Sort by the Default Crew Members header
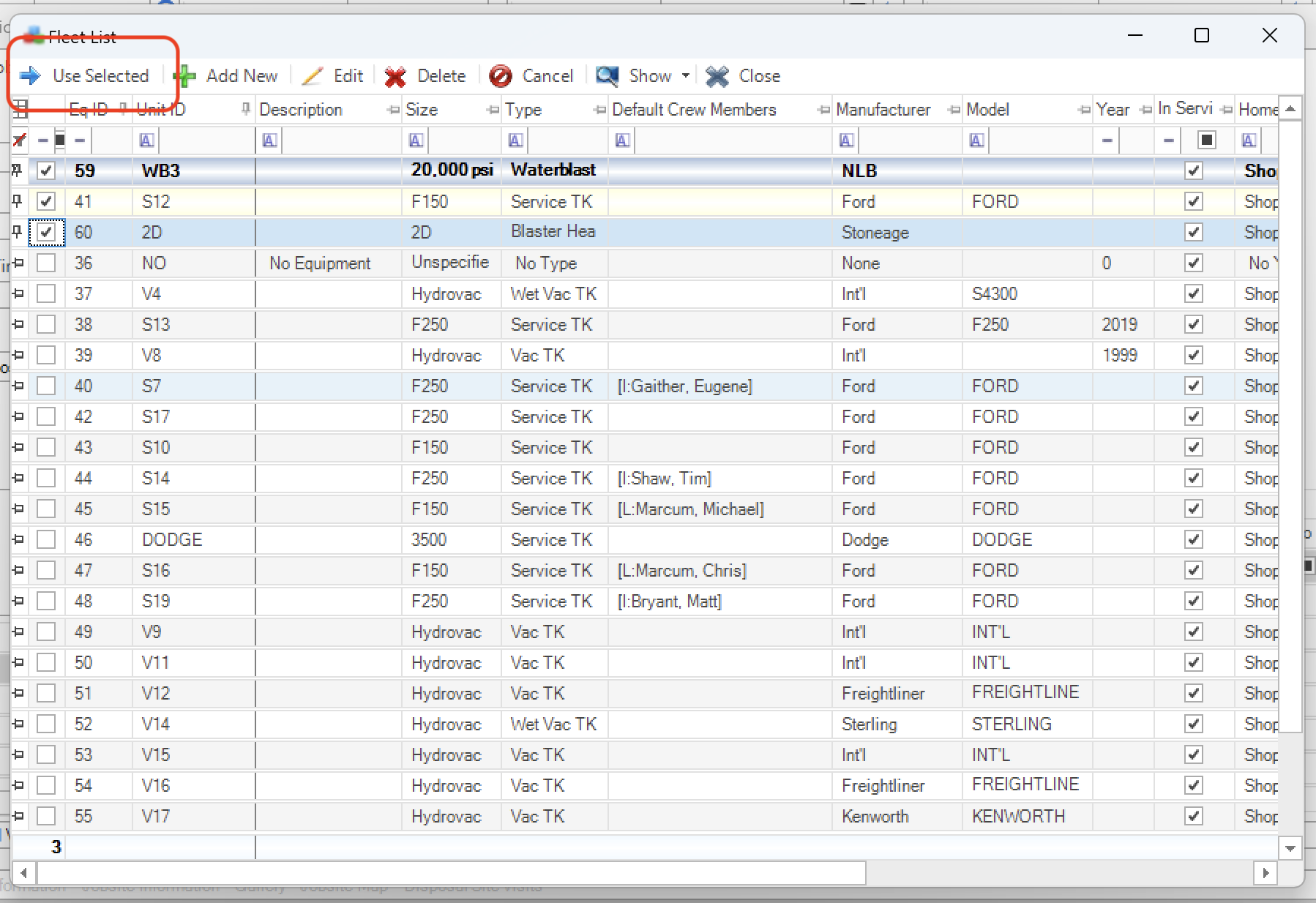Viewport: 1316px width, 903px height. tap(694, 110)
